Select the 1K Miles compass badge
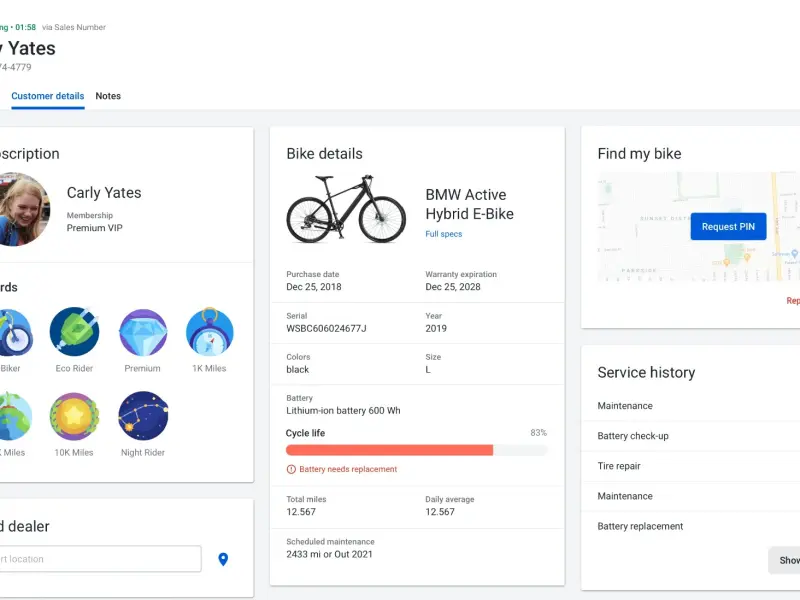Viewport: 800px width, 600px height. 210,332
